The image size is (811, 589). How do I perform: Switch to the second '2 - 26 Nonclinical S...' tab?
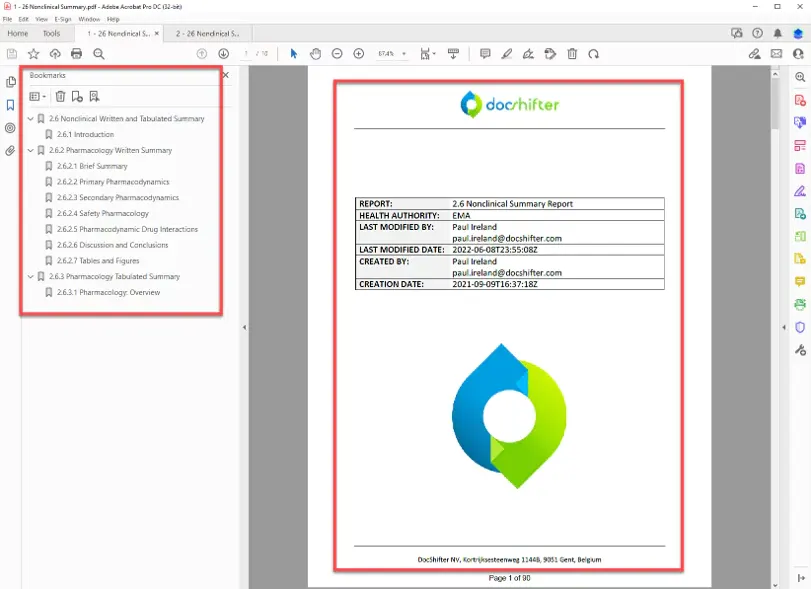(x=207, y=34)
